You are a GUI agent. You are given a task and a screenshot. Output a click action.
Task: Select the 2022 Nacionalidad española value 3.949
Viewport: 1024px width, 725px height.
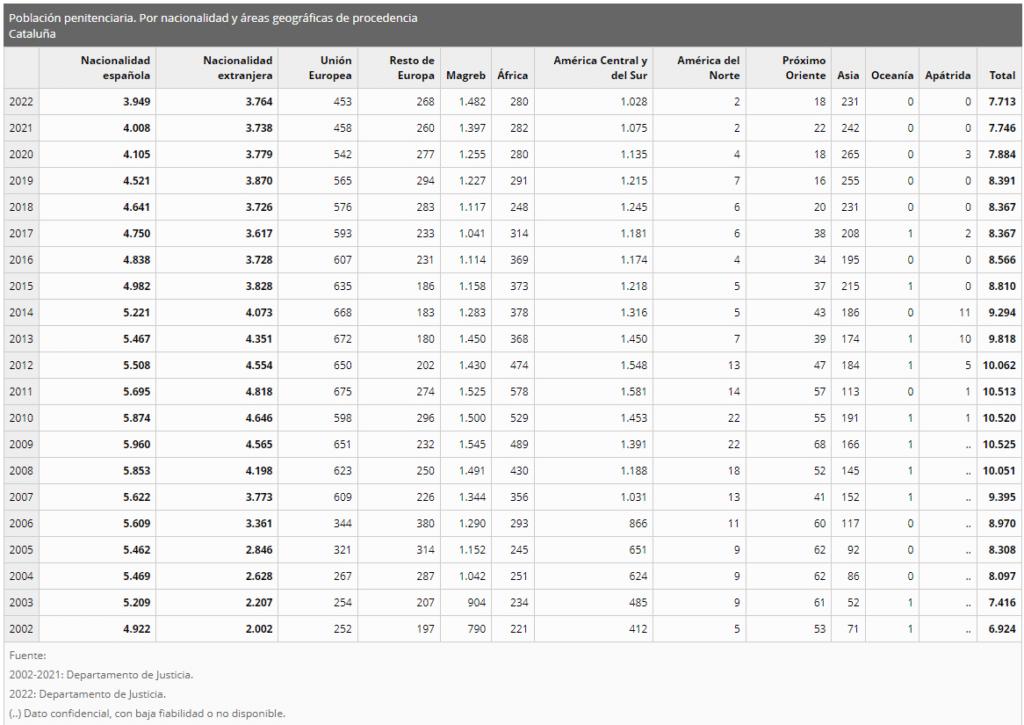pos(135,101)
